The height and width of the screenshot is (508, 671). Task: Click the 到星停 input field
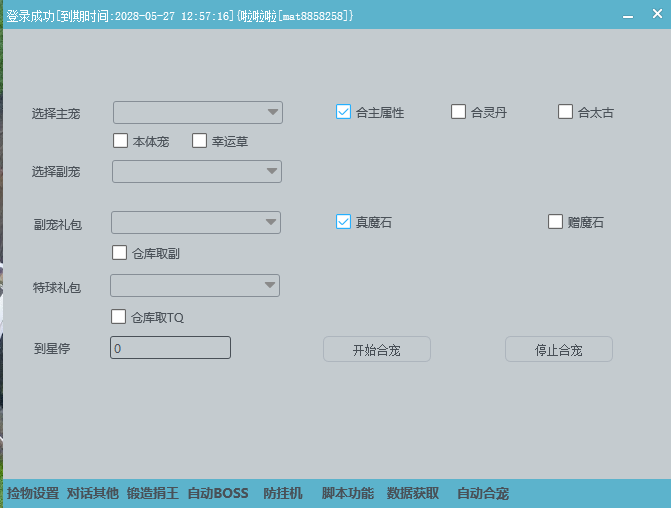click(170, 348)
